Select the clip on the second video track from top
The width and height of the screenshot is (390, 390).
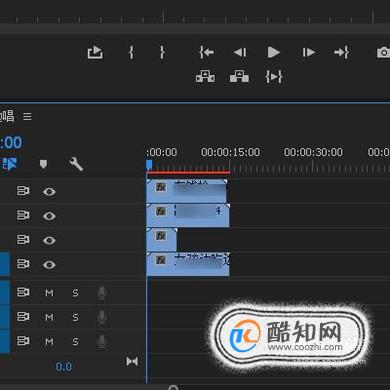point(188,215)
